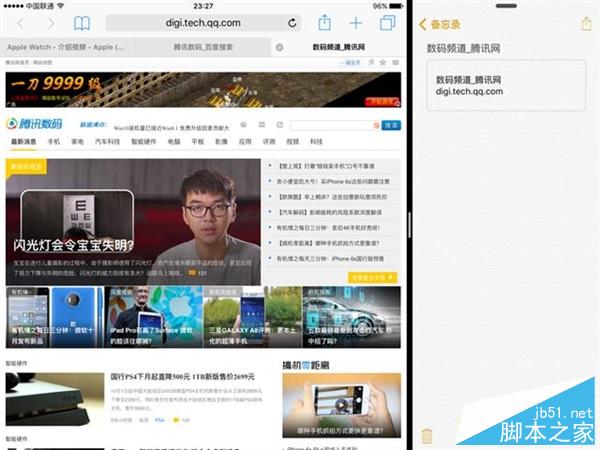The height and width of the screenshot is (450, 600).
Task: Open the 闪光灯会令宝宝失明? featured story
Action: click(x=133, y=222)
